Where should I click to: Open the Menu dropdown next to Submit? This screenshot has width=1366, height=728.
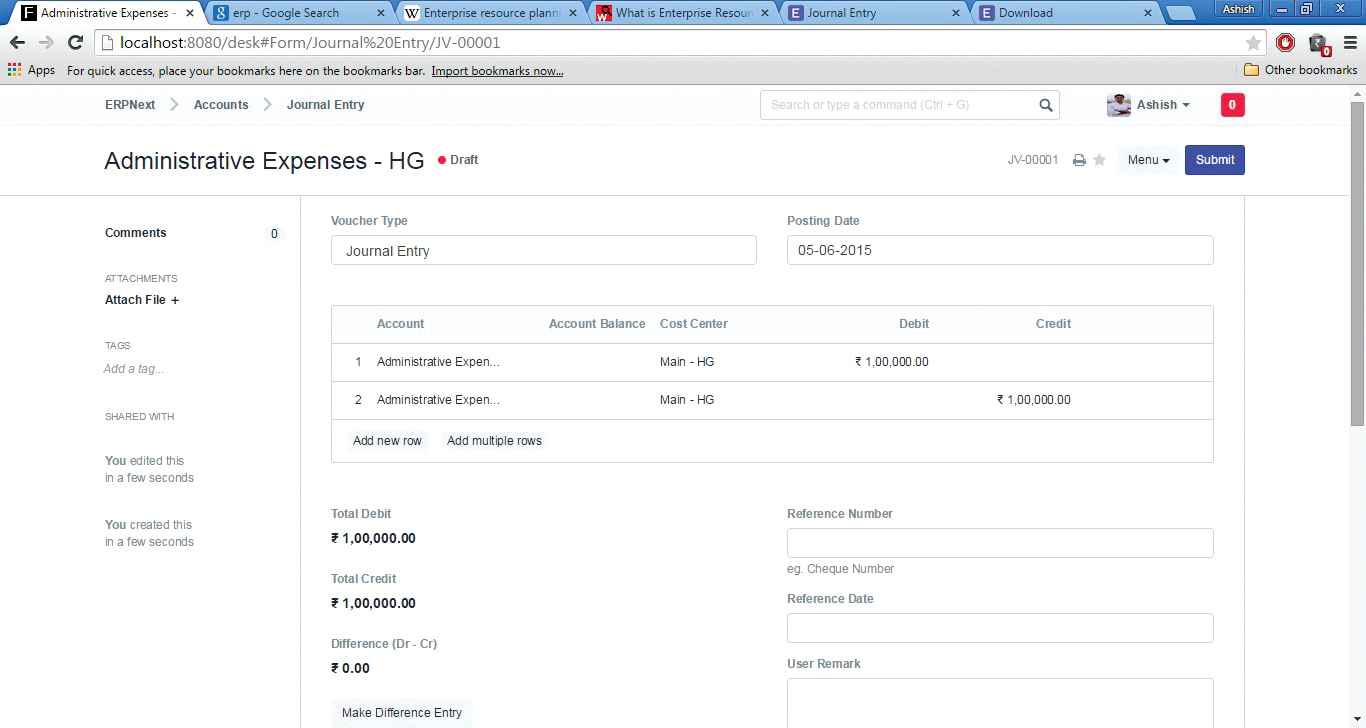pos(1147,159)
